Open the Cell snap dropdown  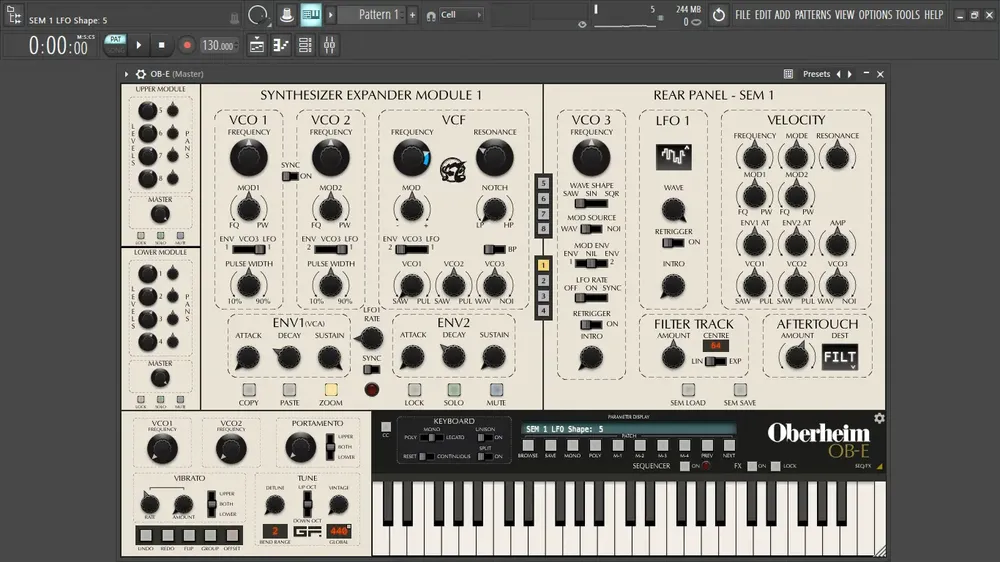pyautogui.click(x=460, y=15)
